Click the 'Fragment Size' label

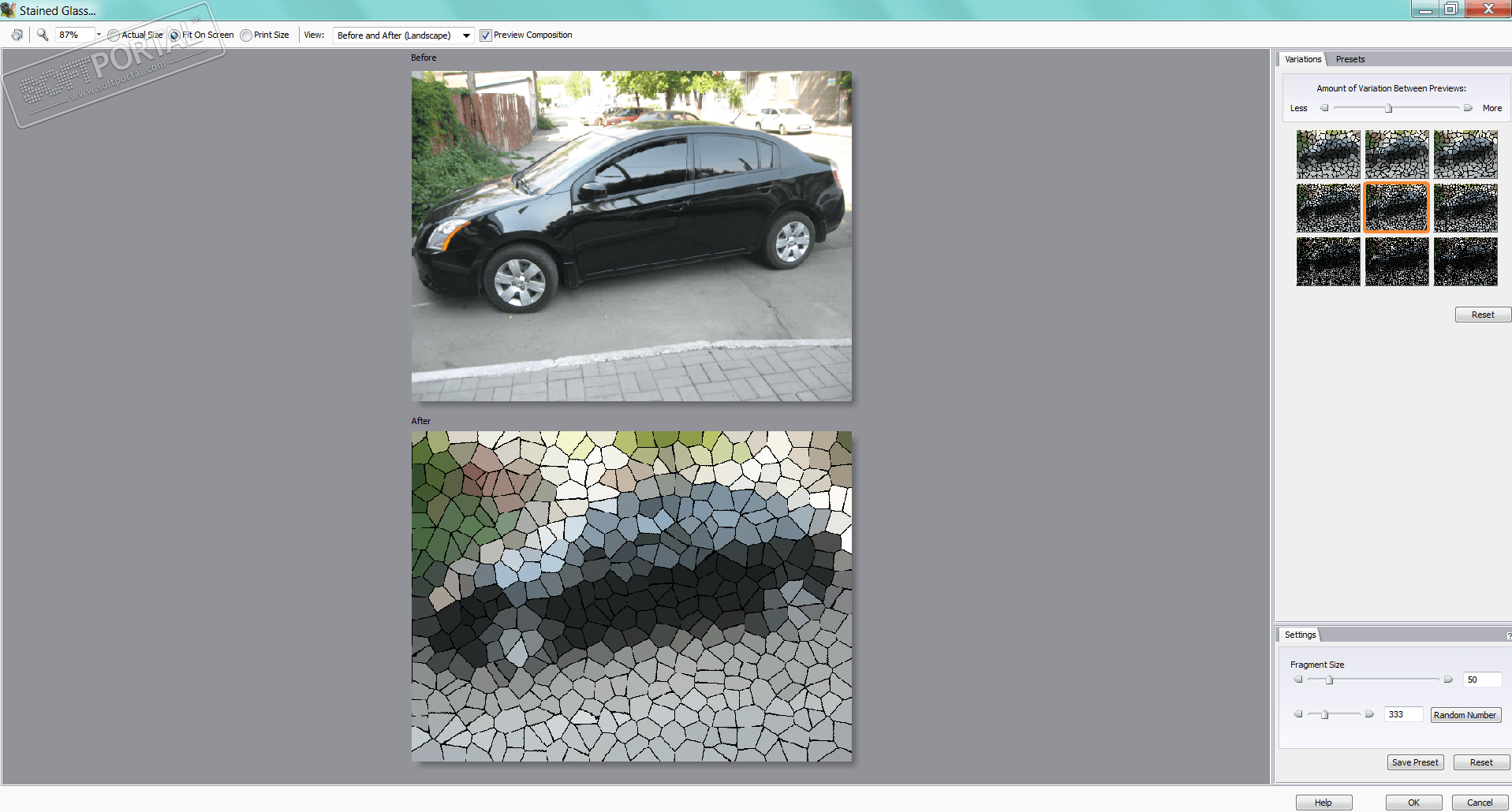[1317, 665]
